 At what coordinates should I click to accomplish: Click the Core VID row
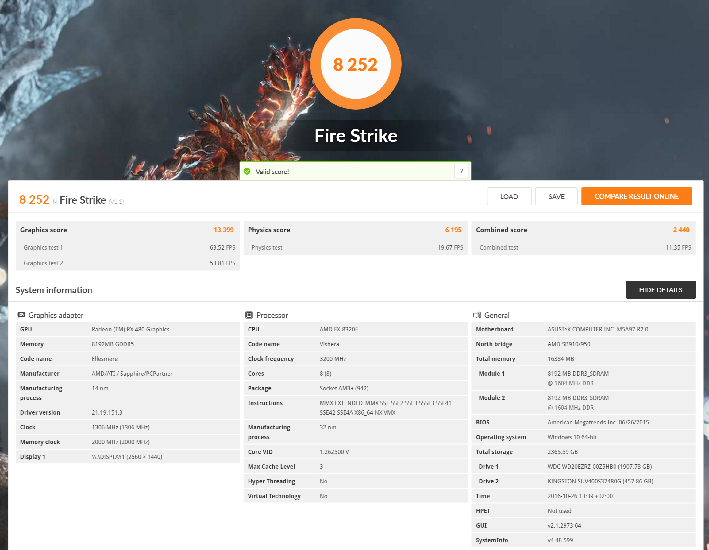(x=356, y=451)
